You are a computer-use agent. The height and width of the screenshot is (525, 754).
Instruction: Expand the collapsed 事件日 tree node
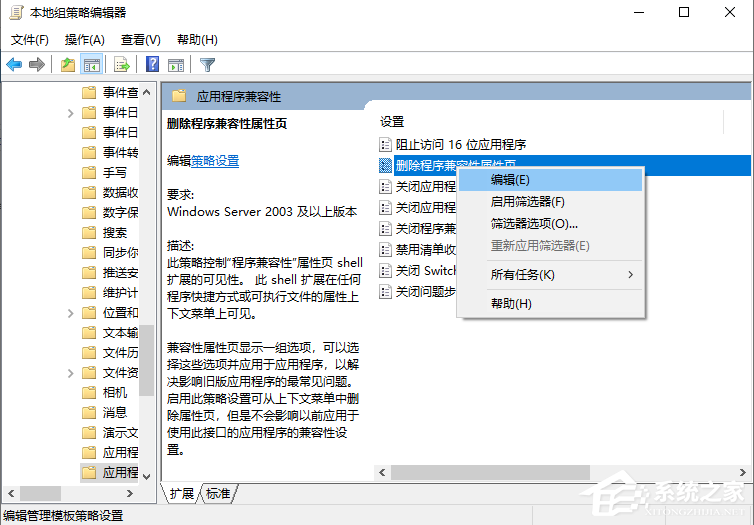pyautogui.click(x=71, y=113)
